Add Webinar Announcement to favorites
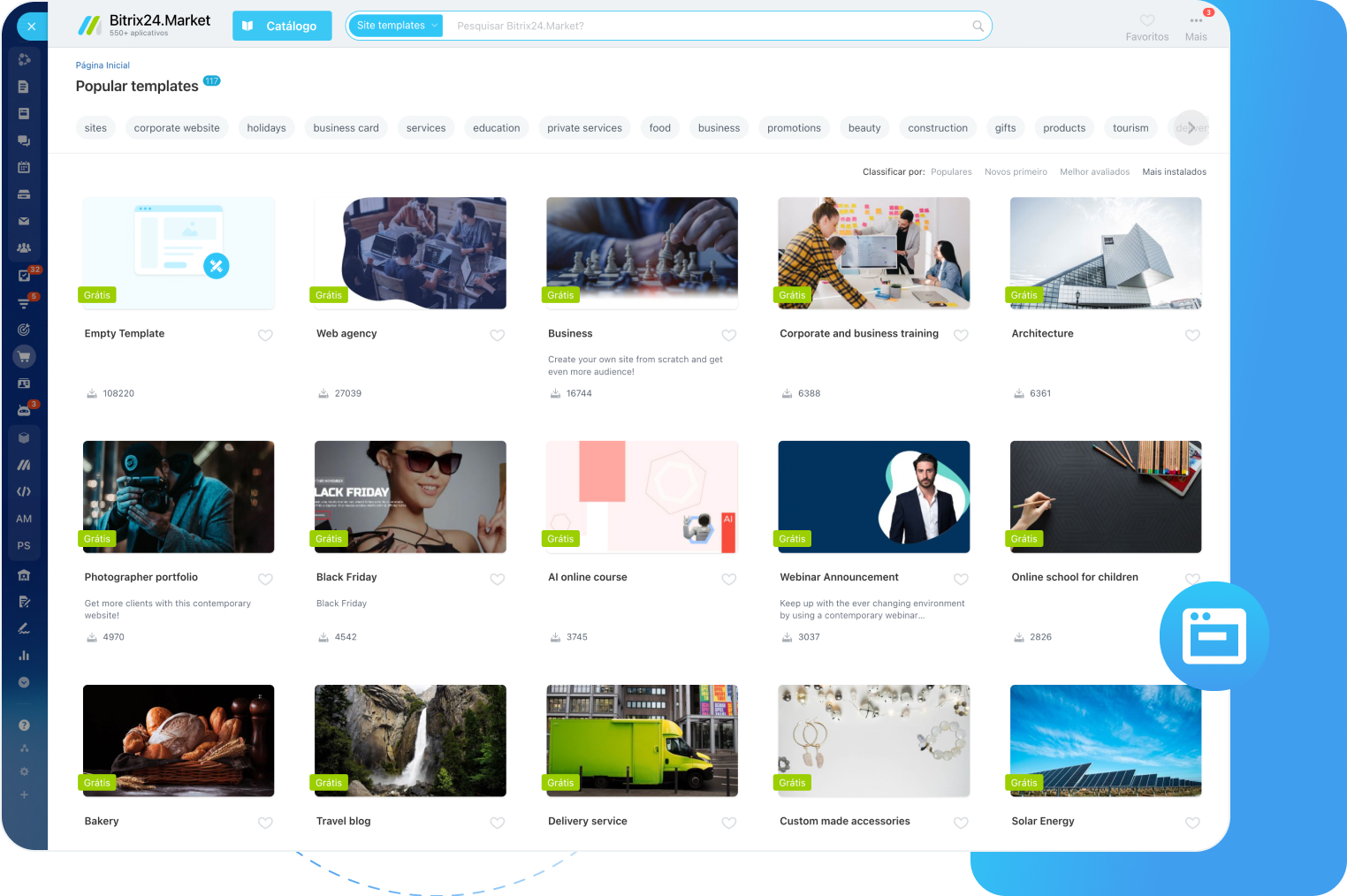This screenshot has width=1347, height=896. pos(961,579)
